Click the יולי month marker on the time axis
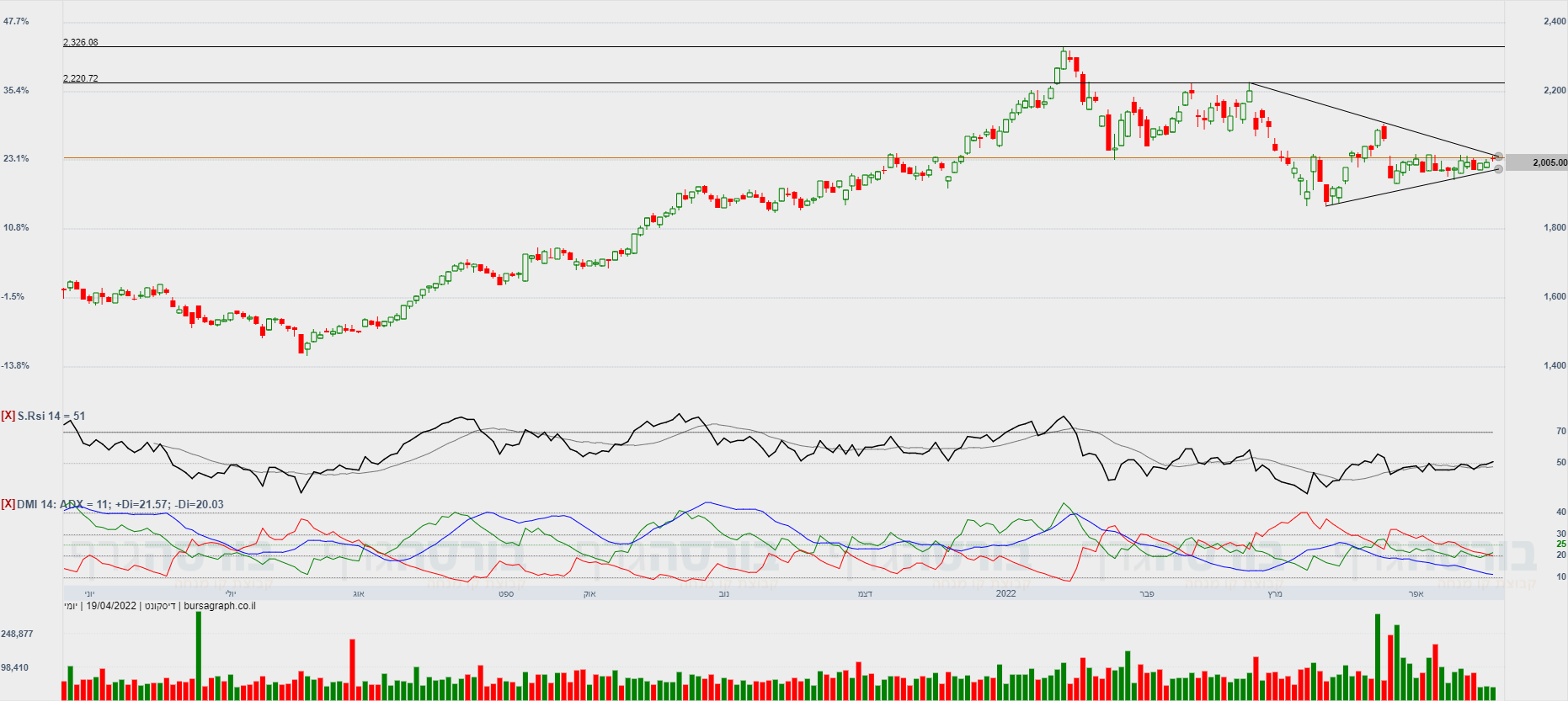 [x=231, y=593]
